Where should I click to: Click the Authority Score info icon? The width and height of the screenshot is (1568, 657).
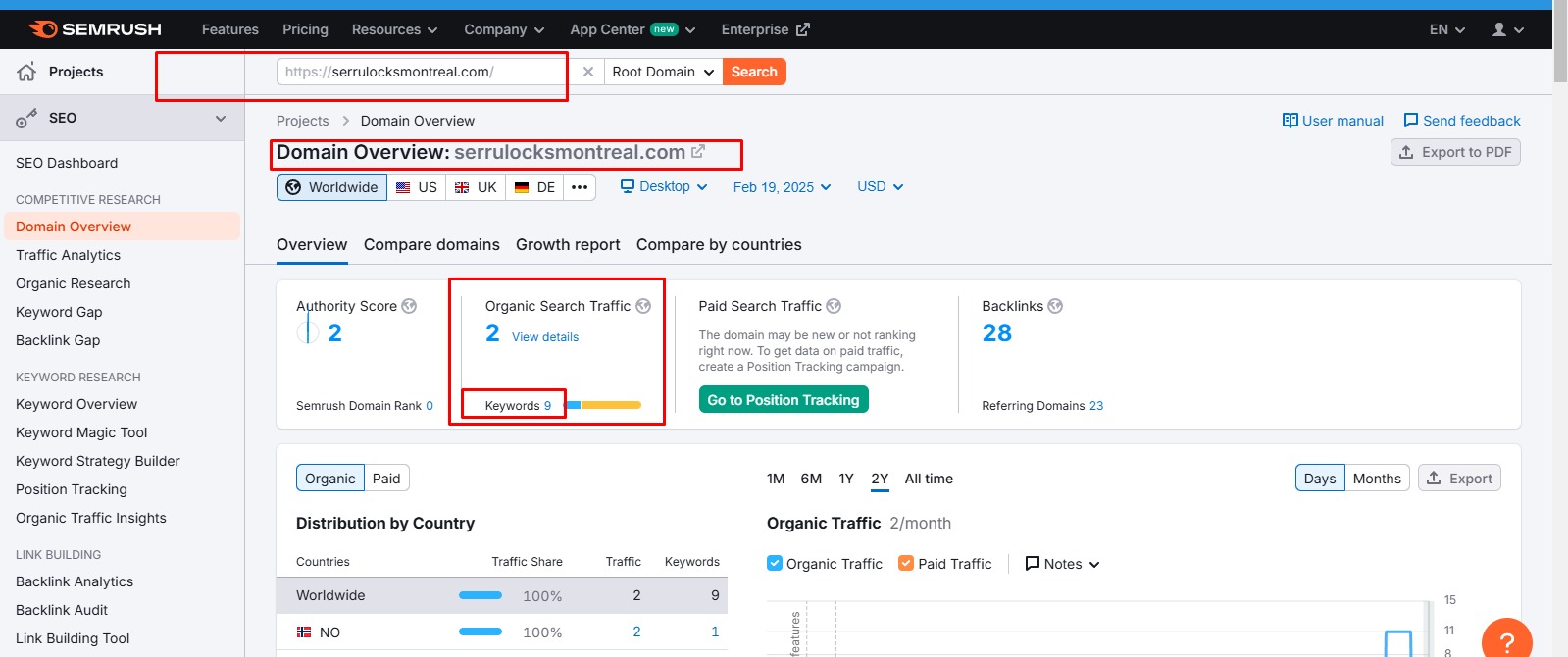click(x=409, y=306)
